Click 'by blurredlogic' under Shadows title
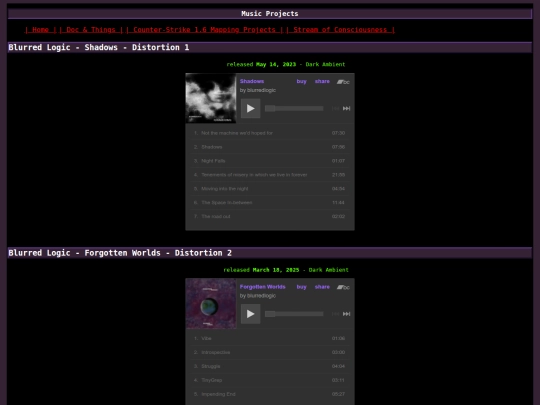 tap(258, 90)
